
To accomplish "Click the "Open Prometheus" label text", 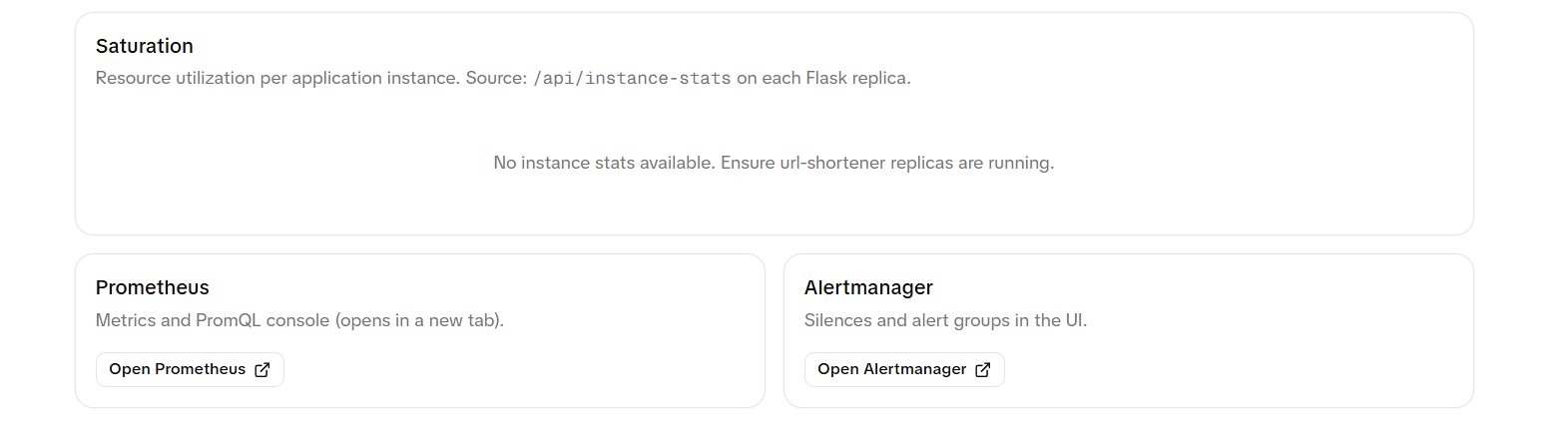I will pyautogui.click(x=177, y=369).
